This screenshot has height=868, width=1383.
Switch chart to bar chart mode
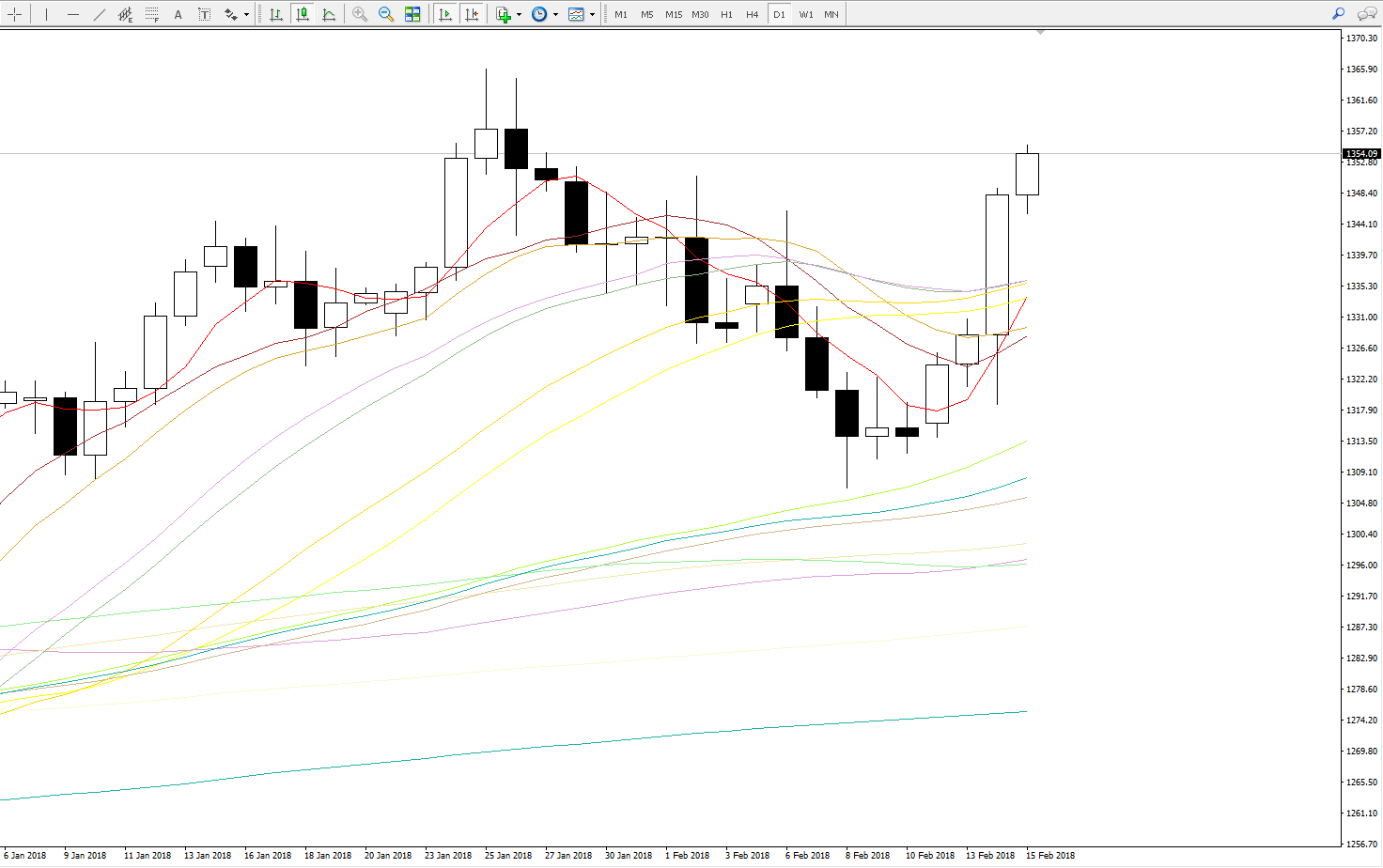coord(276,14)
